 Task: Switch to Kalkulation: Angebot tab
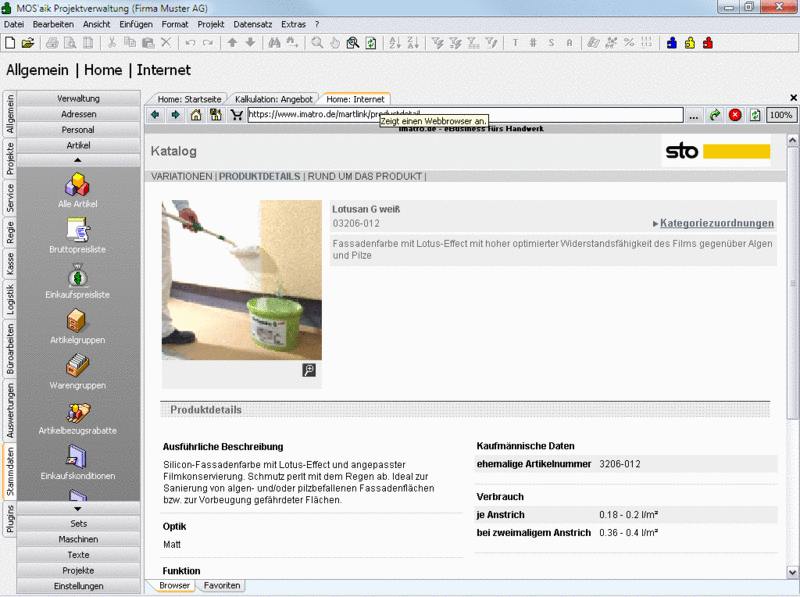tap(274, 99)
